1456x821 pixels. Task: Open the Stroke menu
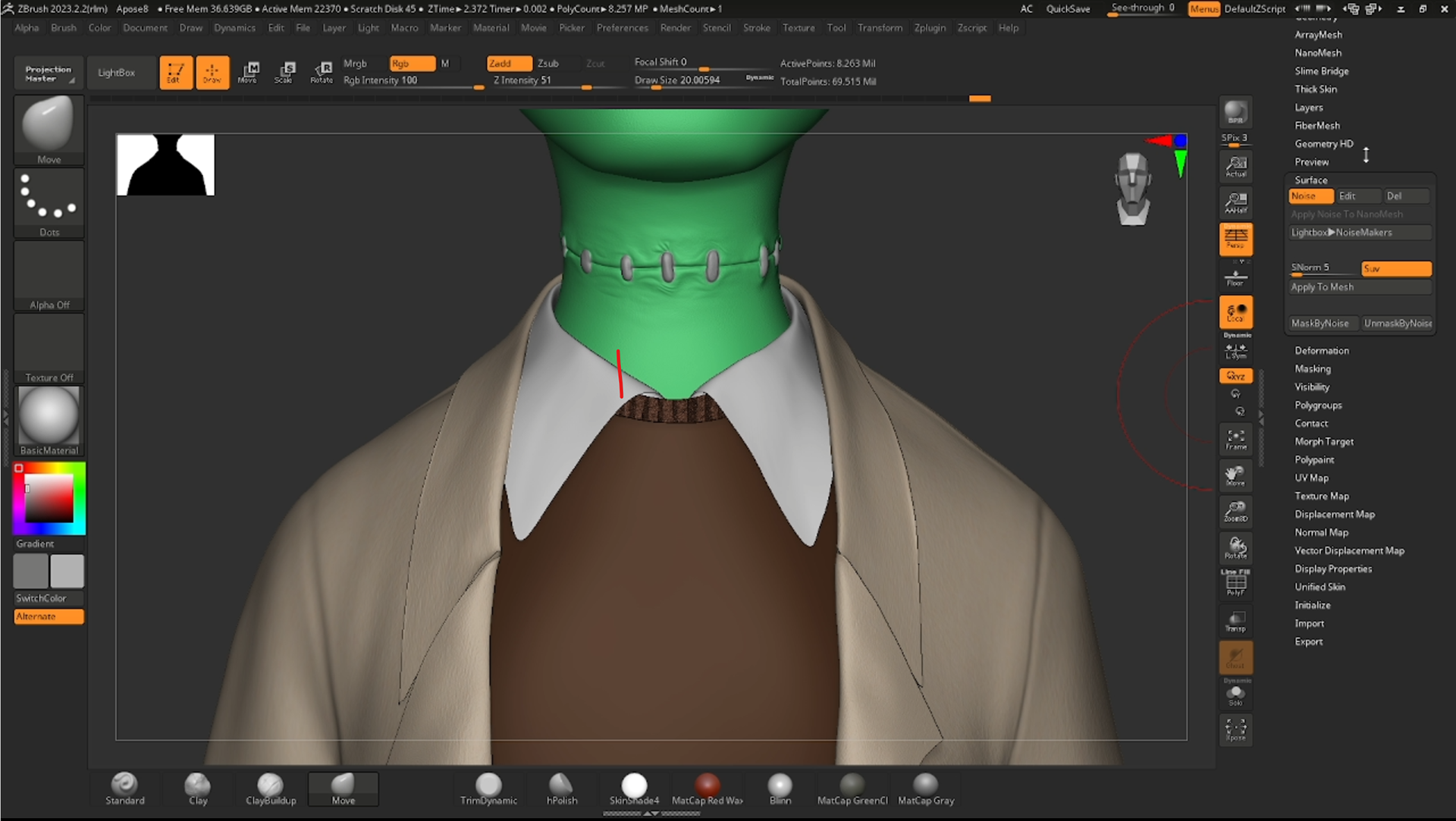click(756, 28)
